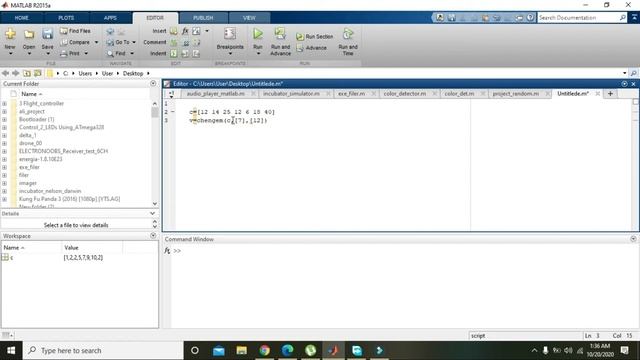Open the Find dropdown arrow
Screen dimensions: 640x360
132,53
